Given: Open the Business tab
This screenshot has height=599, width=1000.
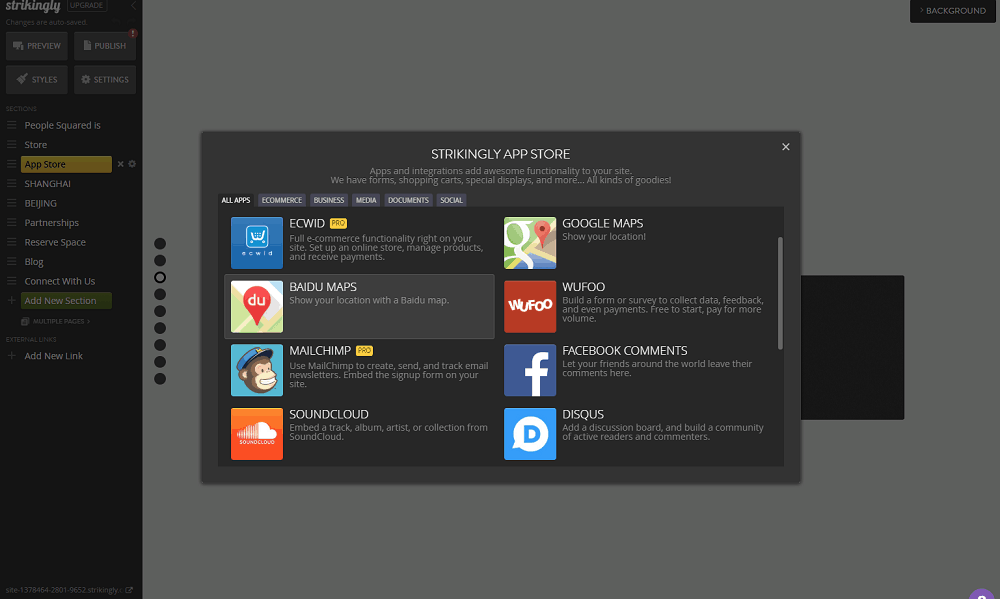Looking at the screenshot, I should click(329, 200).
